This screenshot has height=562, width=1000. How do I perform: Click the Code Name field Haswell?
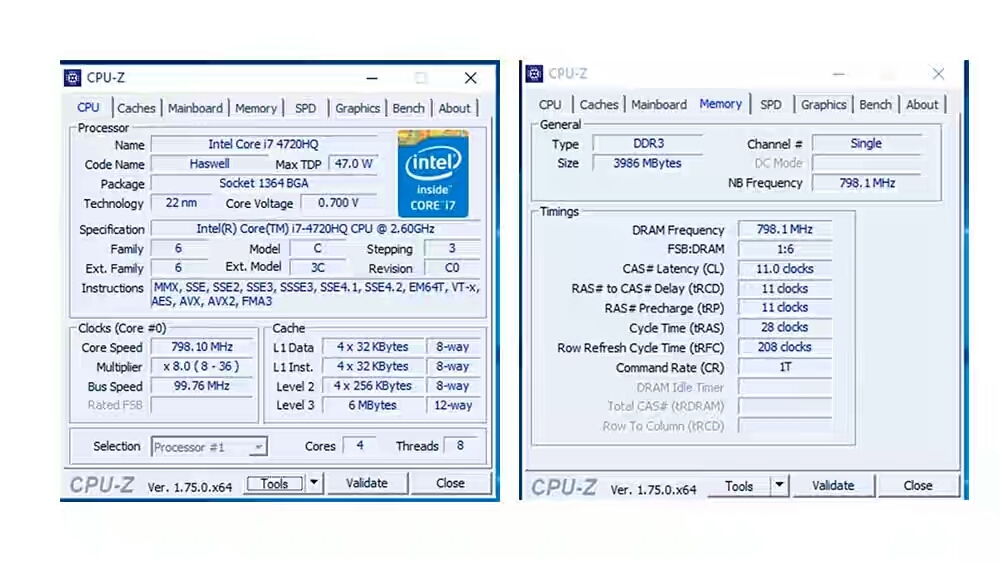209,164
